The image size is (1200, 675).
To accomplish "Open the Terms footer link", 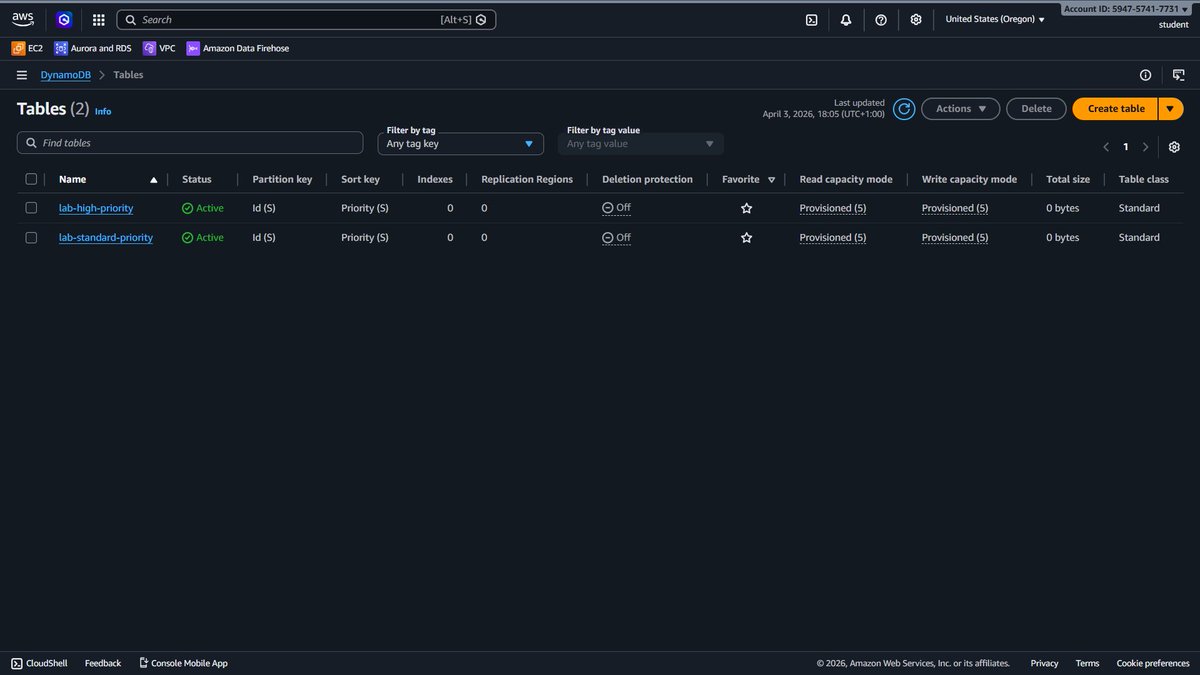I will [1087, 663].
